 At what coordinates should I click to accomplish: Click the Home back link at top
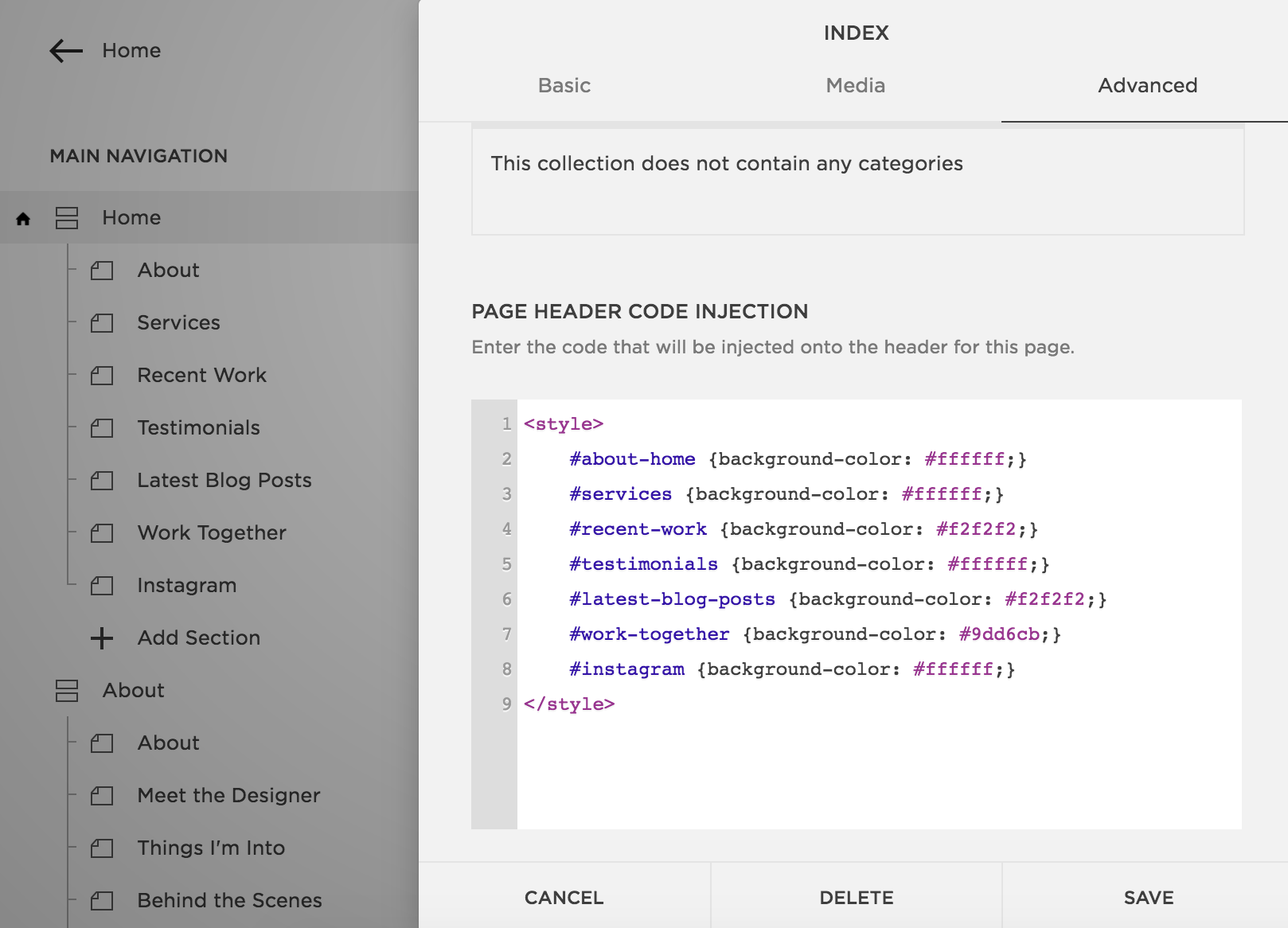(x=131, y=51)
